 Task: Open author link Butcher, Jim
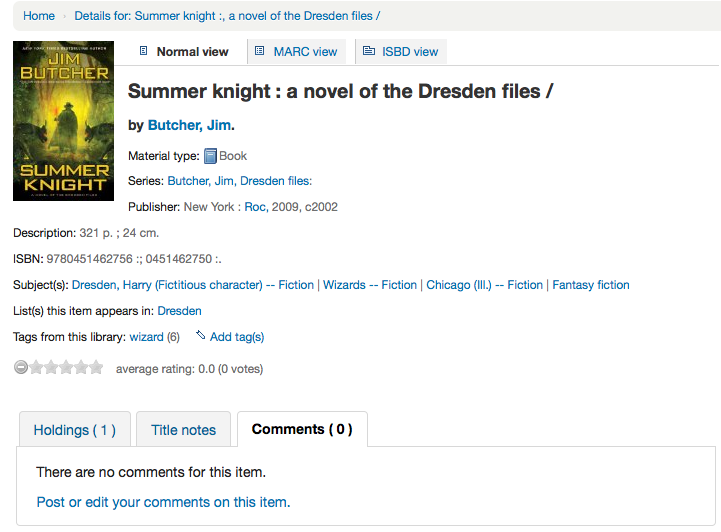[x=189, y=125]
